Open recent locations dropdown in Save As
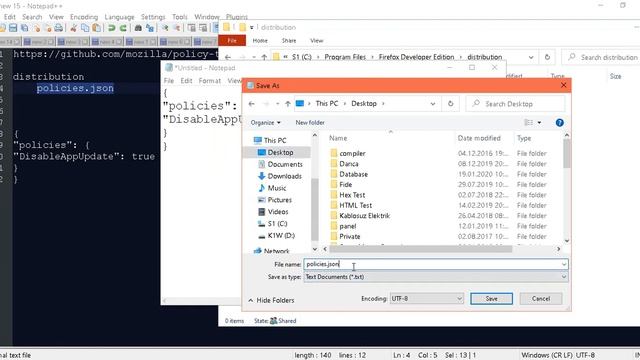Viewport: 640px width, 360px height. (x=278, y=104)
